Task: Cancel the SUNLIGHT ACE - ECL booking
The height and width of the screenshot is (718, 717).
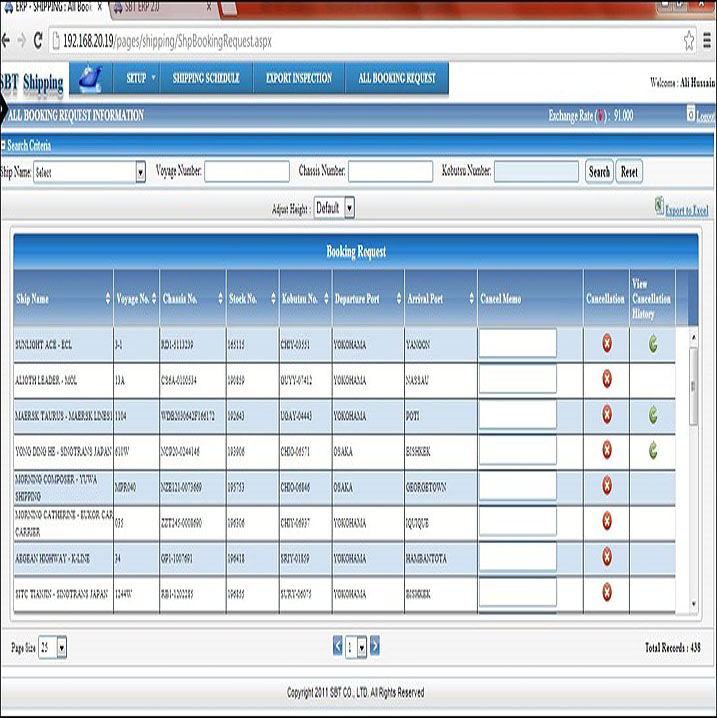Action: (x=607, y=343)
